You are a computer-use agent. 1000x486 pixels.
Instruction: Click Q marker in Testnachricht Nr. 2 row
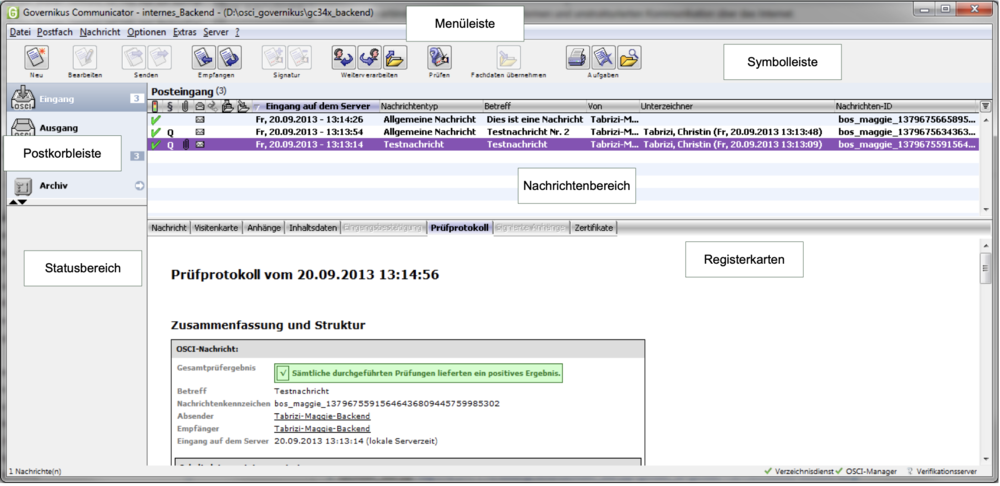[170, 132]
